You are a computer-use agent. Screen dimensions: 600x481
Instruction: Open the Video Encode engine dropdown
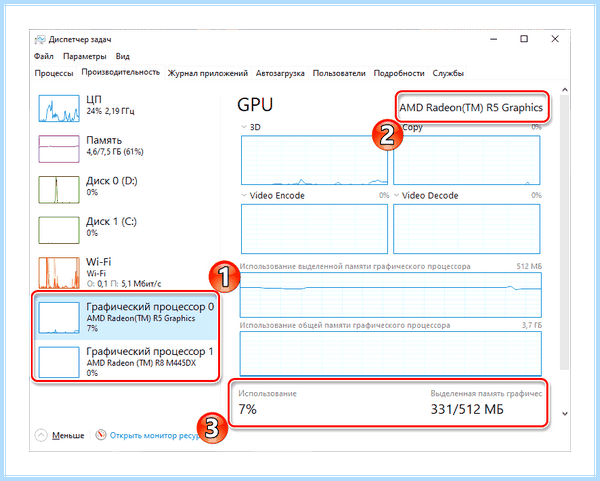(x=244, y=195)
